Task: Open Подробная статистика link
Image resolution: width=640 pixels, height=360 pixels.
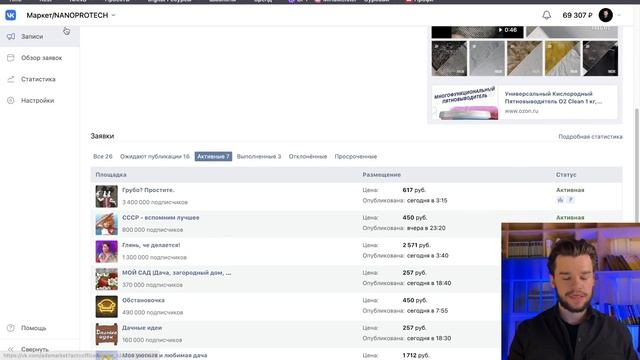Action: click(590, 136)
